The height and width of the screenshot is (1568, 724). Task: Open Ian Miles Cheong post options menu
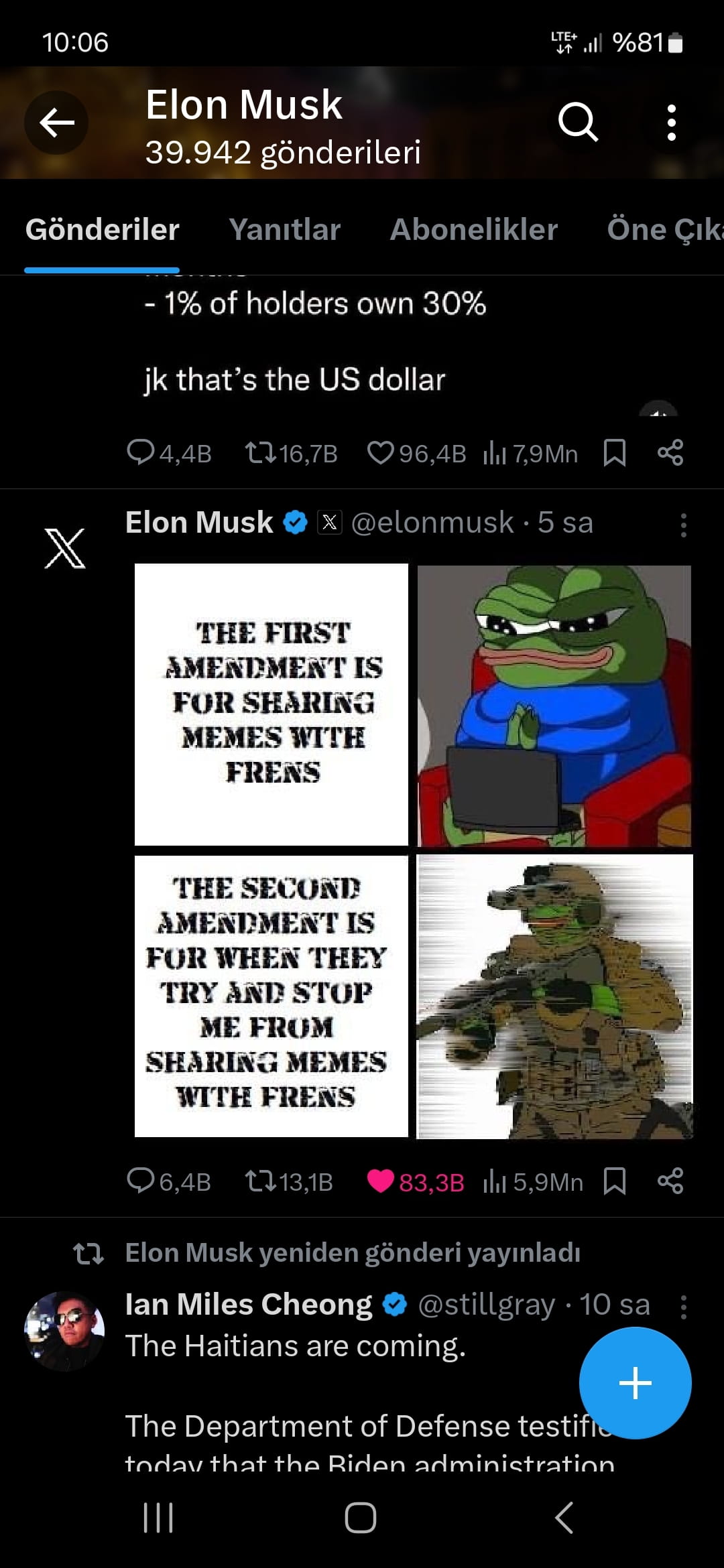click(684, 1307)
